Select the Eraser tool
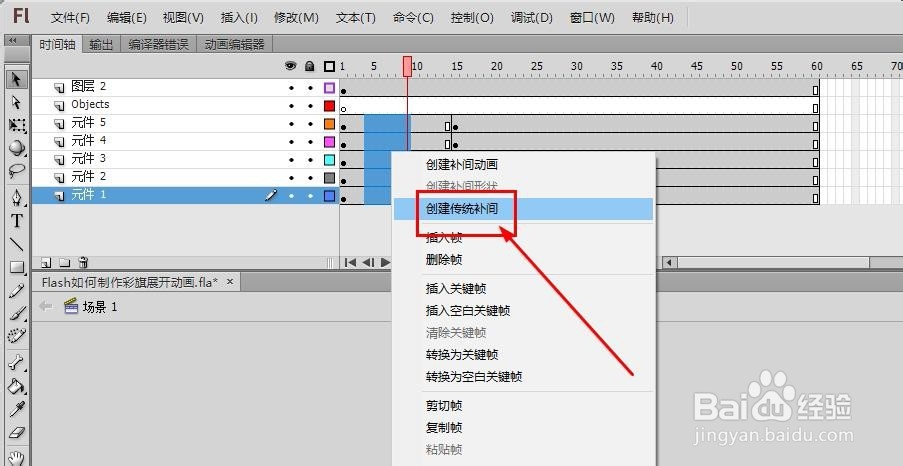Viewport: 903px width, 466px height. 17,431
